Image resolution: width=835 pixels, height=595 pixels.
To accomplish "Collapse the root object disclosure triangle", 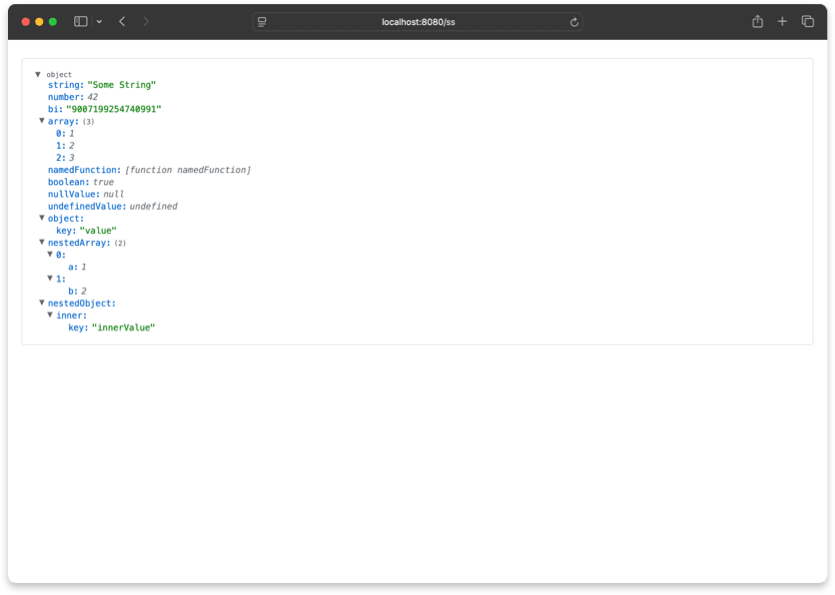I will [x=38, y=73].
